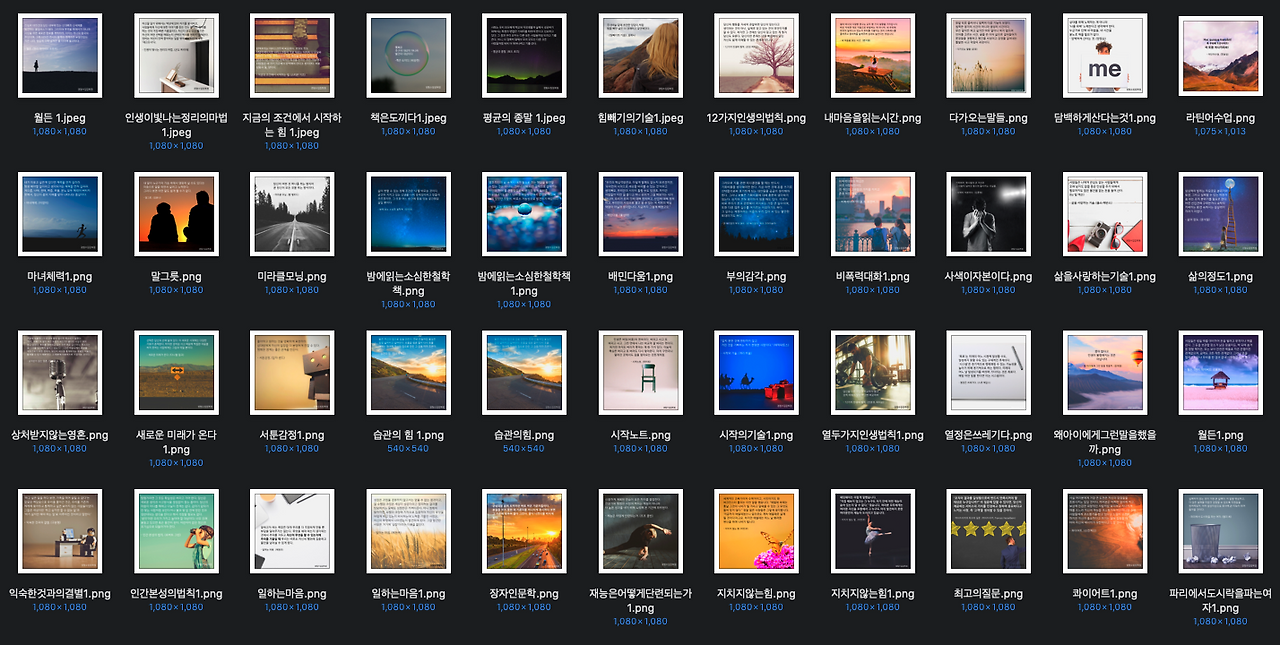Click the file name '말그릇.png'
Viewport: 1280px width, 645px height.
coord(176,277)
